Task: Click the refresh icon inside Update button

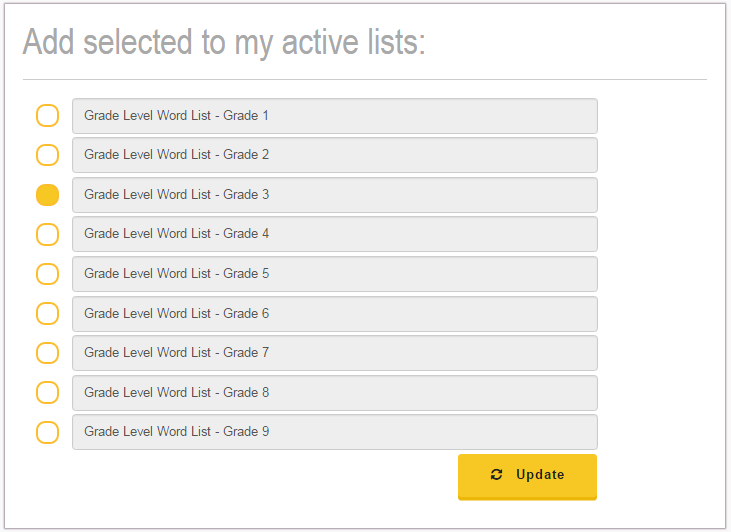Action: click(x=497, y=475)
